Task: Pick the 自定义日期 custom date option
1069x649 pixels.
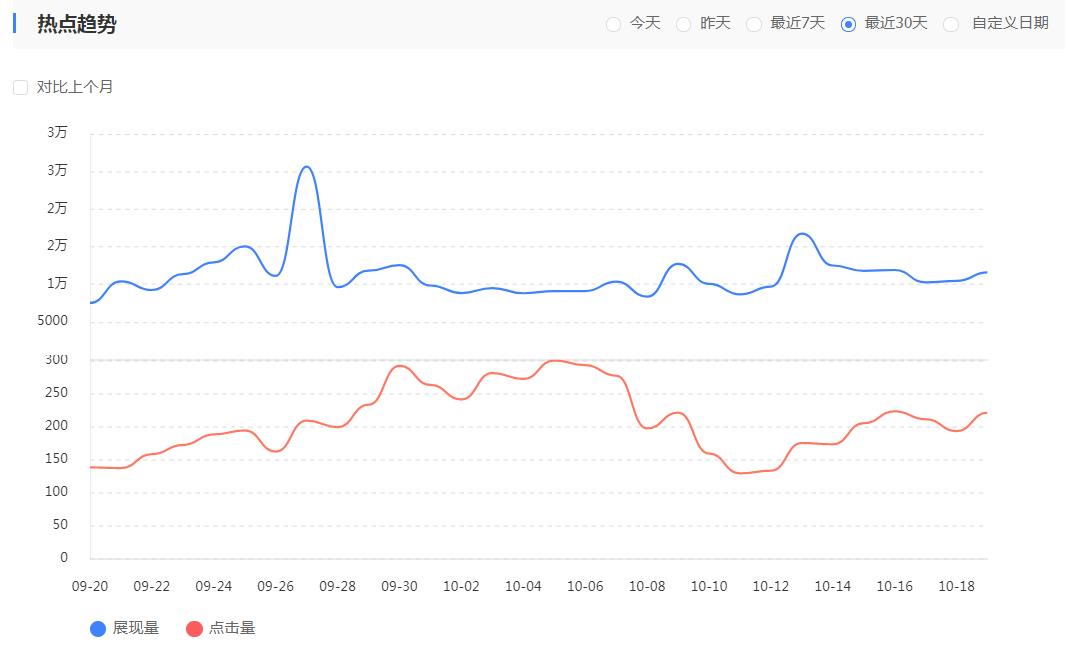Action: pyautogui.click(x=951, y=24)
